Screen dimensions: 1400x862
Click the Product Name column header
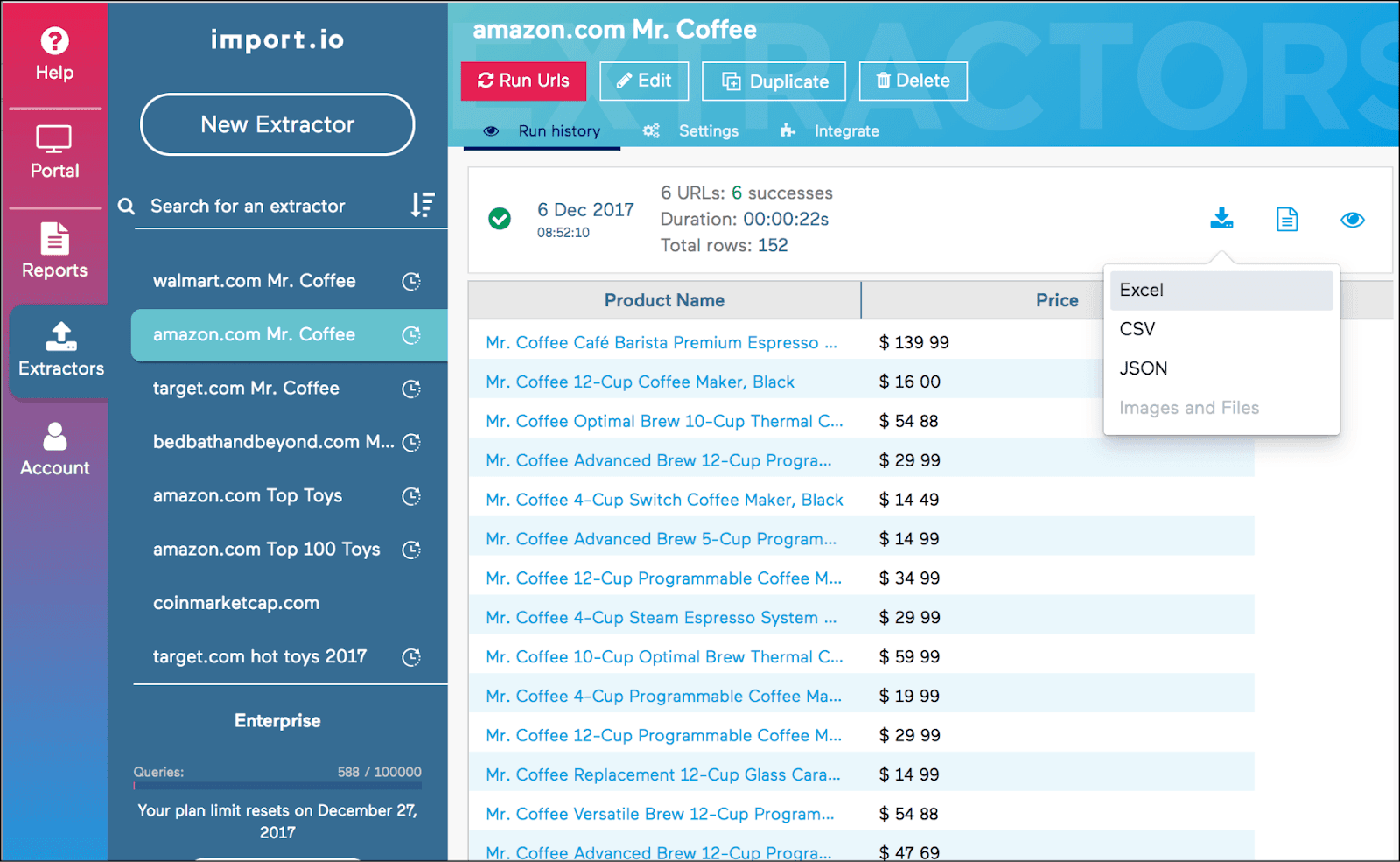point(664,300)
